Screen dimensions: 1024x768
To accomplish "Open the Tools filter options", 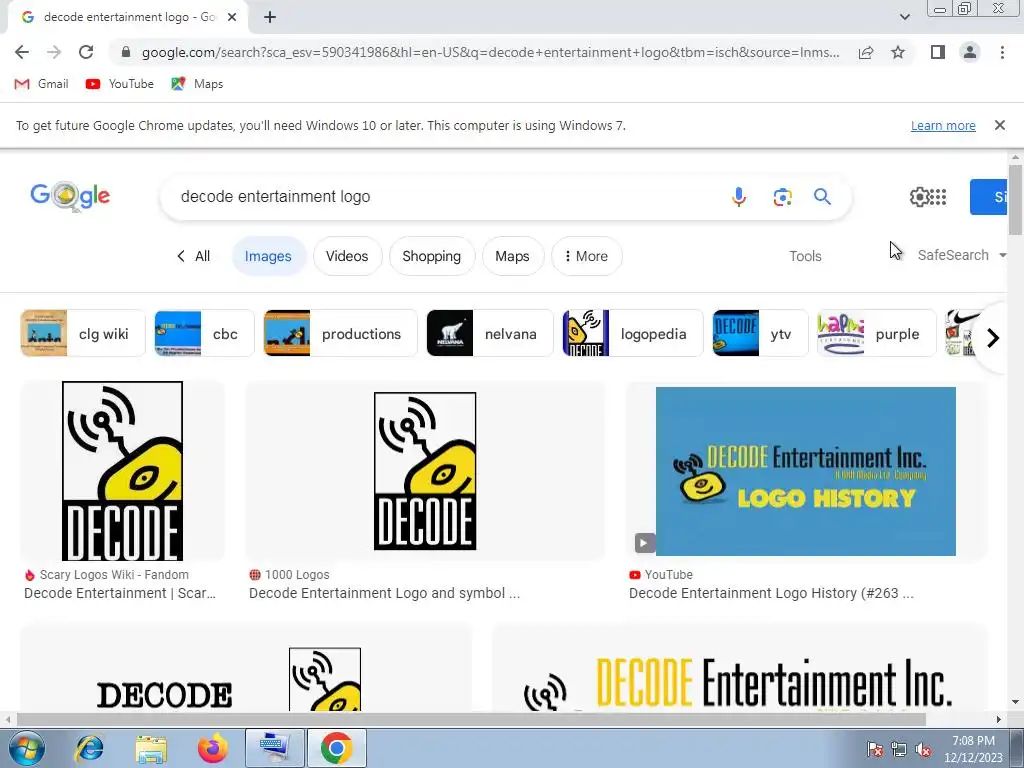I will tap(805, 256).
